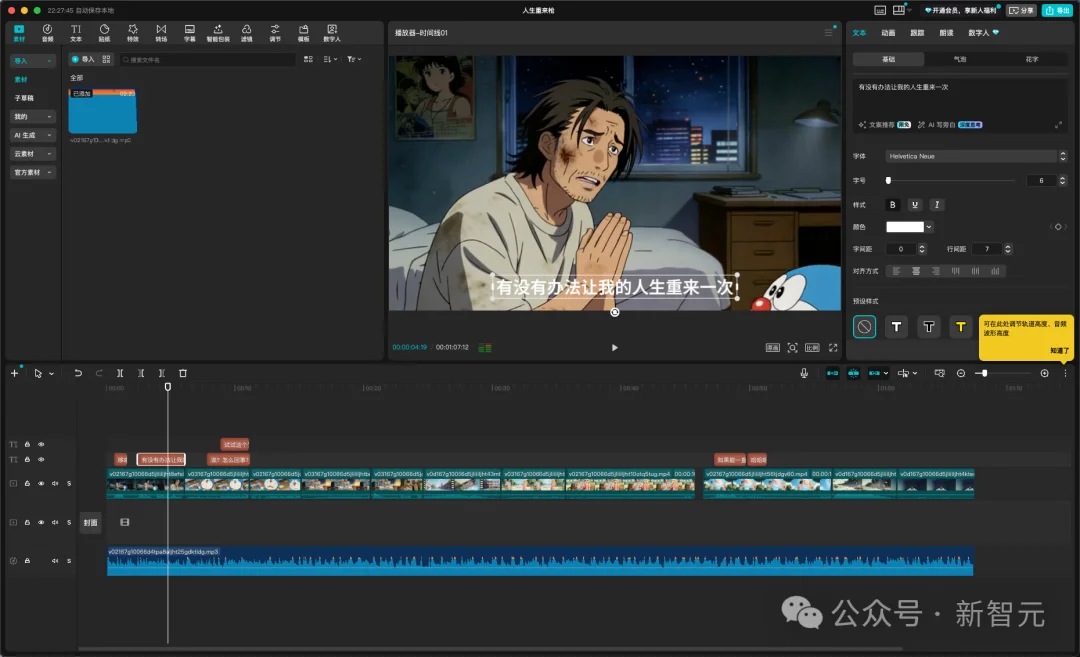1080x657 pixels.
Task: Switch to the 花字 text style tab
Action: tap(1032, 59)
